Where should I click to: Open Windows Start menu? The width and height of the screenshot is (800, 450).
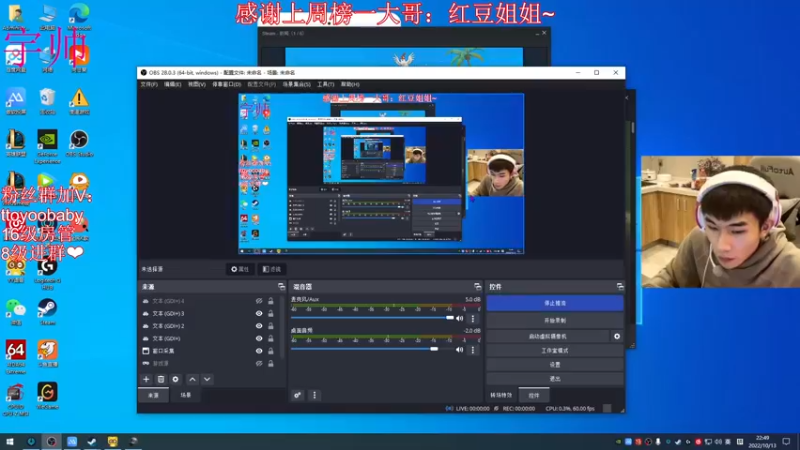point(10,441)
